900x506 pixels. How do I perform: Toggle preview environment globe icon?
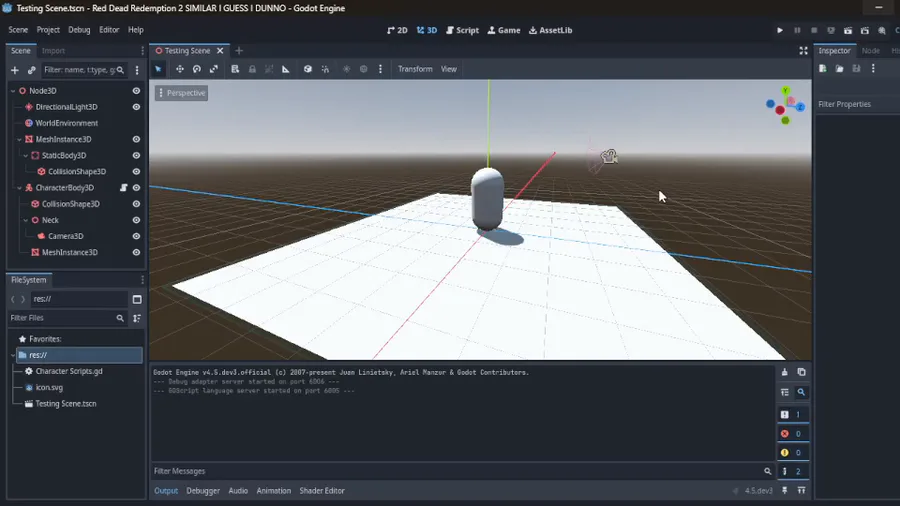(363, 69)
